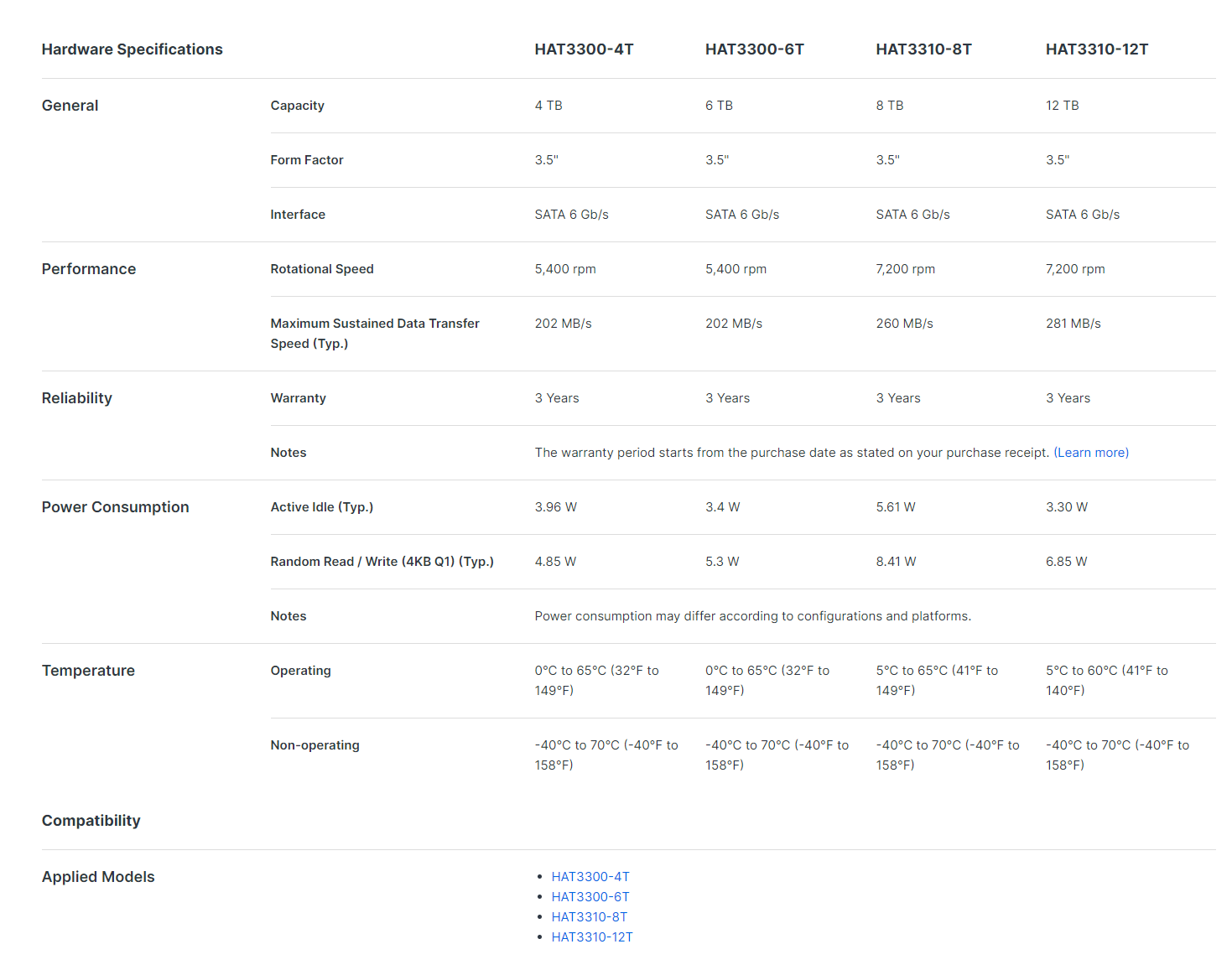This screenshot has height=970, width=1232.
Task: Click the 'Compatibility' heading
Action: tap(91, 821)
